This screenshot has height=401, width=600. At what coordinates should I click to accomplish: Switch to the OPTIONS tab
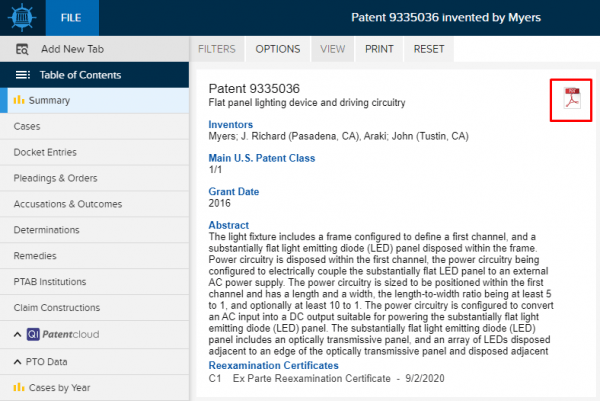(x=277, y=48)
